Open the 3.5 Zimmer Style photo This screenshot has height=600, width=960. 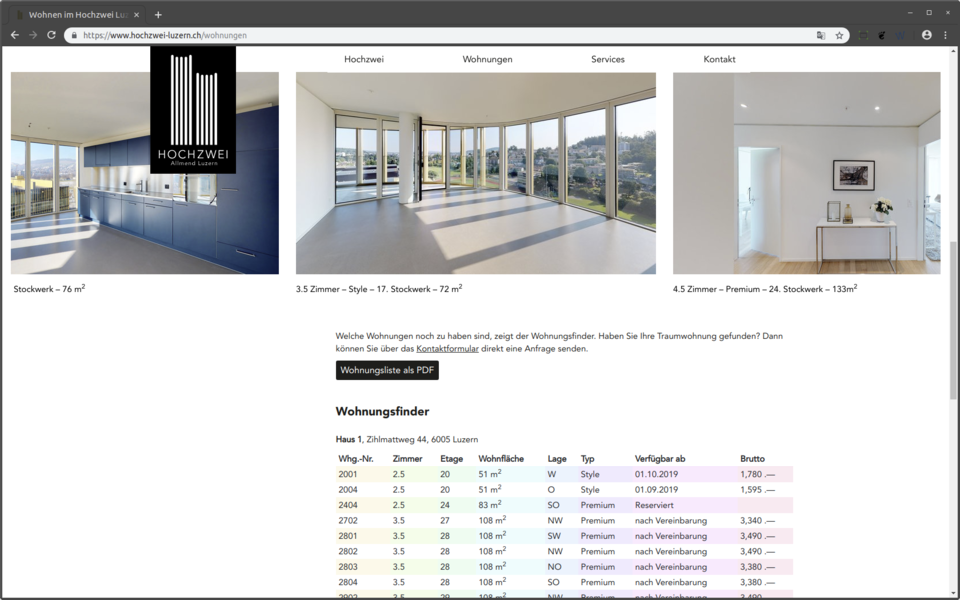click(x=476, y=173)
